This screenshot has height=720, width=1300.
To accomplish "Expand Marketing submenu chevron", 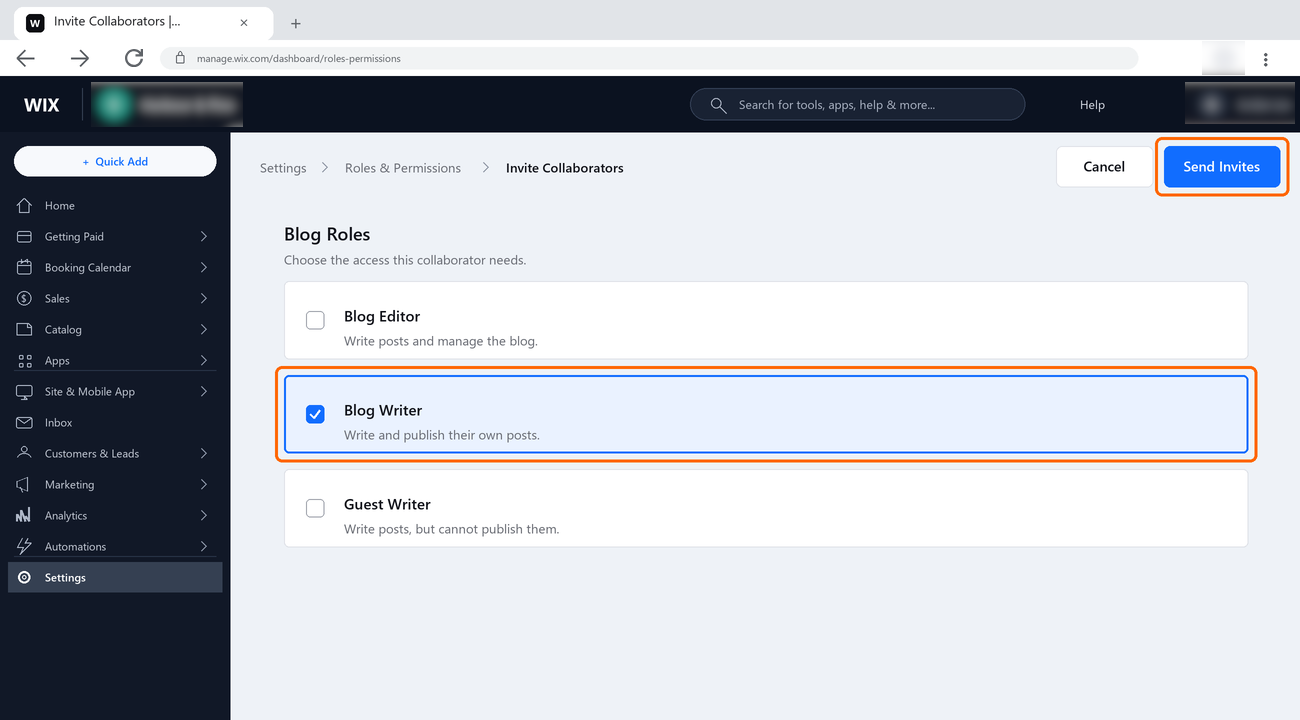I will click(204, 485).
